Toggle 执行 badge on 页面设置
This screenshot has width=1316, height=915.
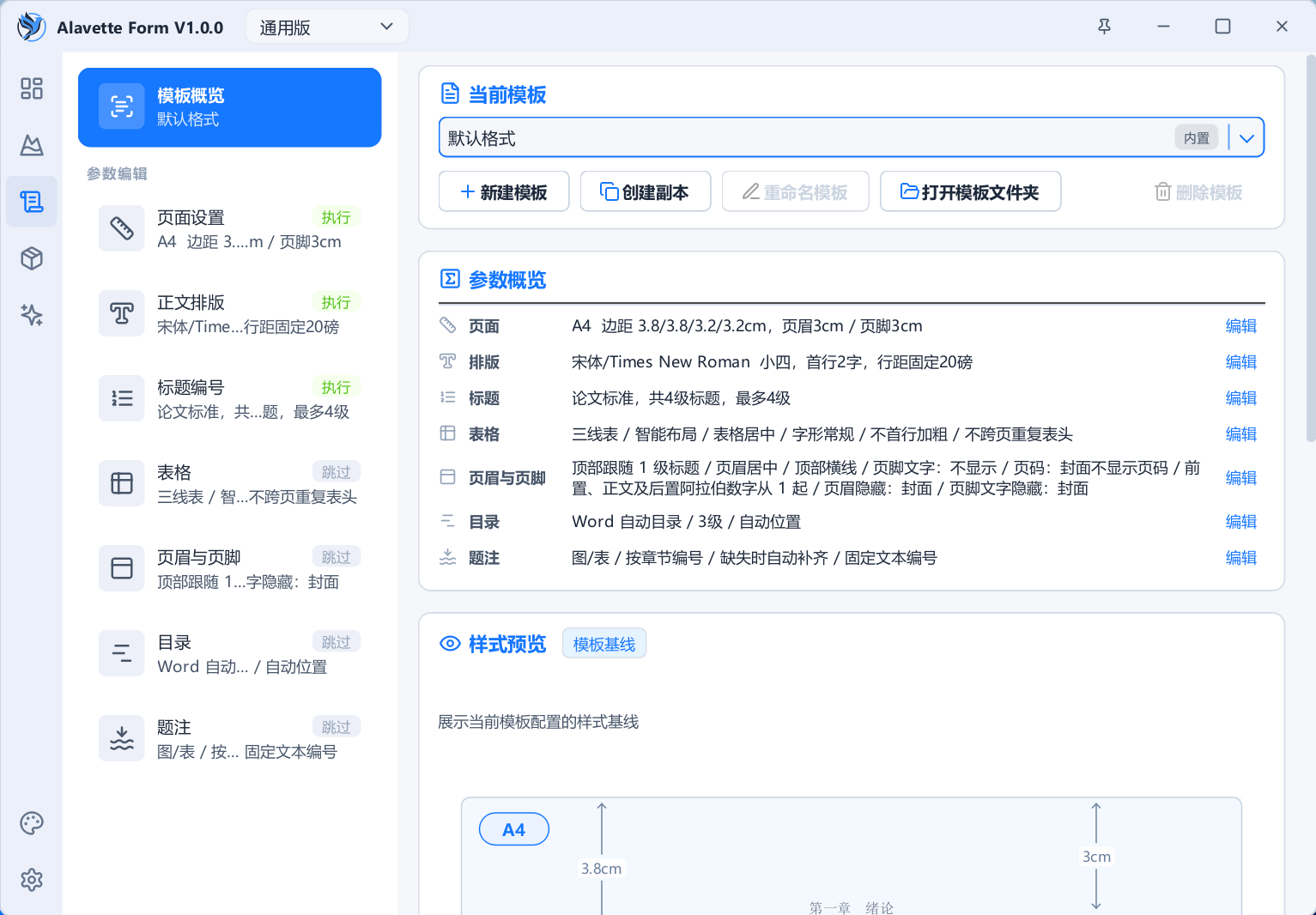(336, 217)
